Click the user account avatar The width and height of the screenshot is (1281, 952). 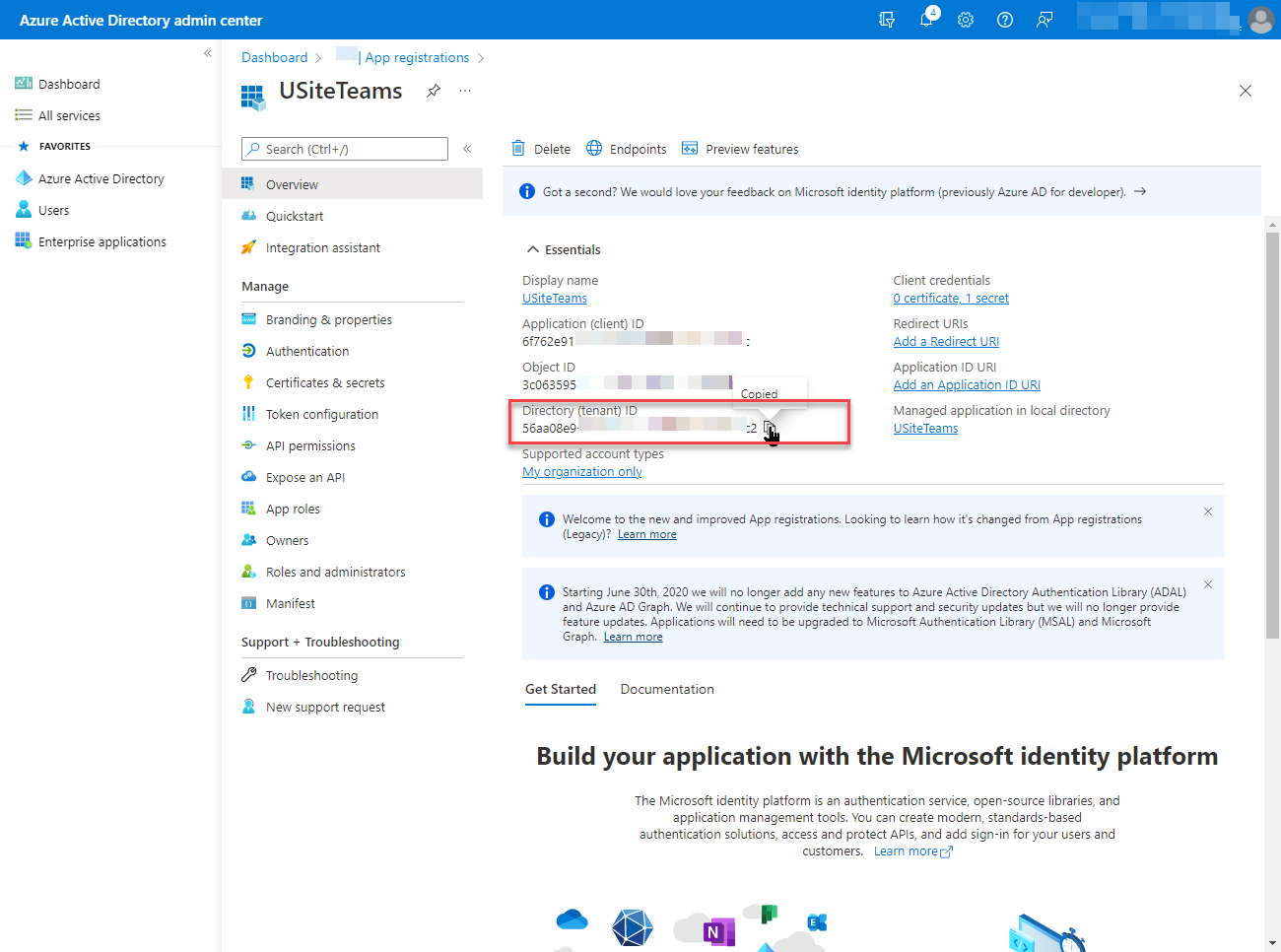pyautogui.click(x=1261, y=20)
